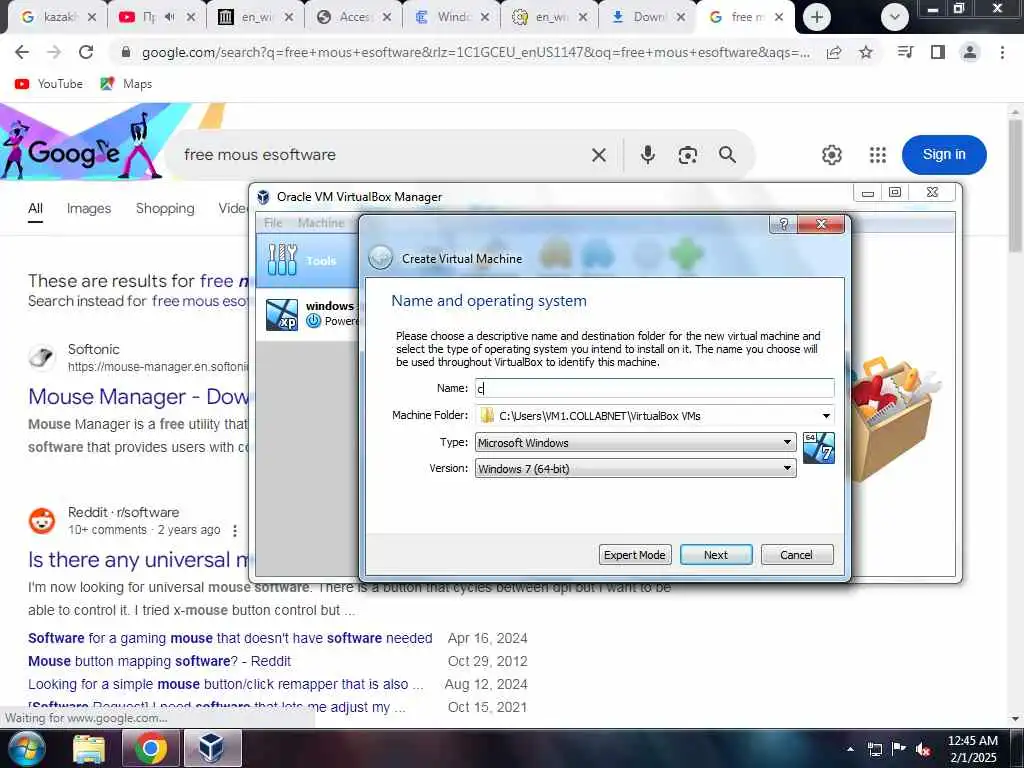Click the Chrome forward navigation arrow

coord(54,52)
